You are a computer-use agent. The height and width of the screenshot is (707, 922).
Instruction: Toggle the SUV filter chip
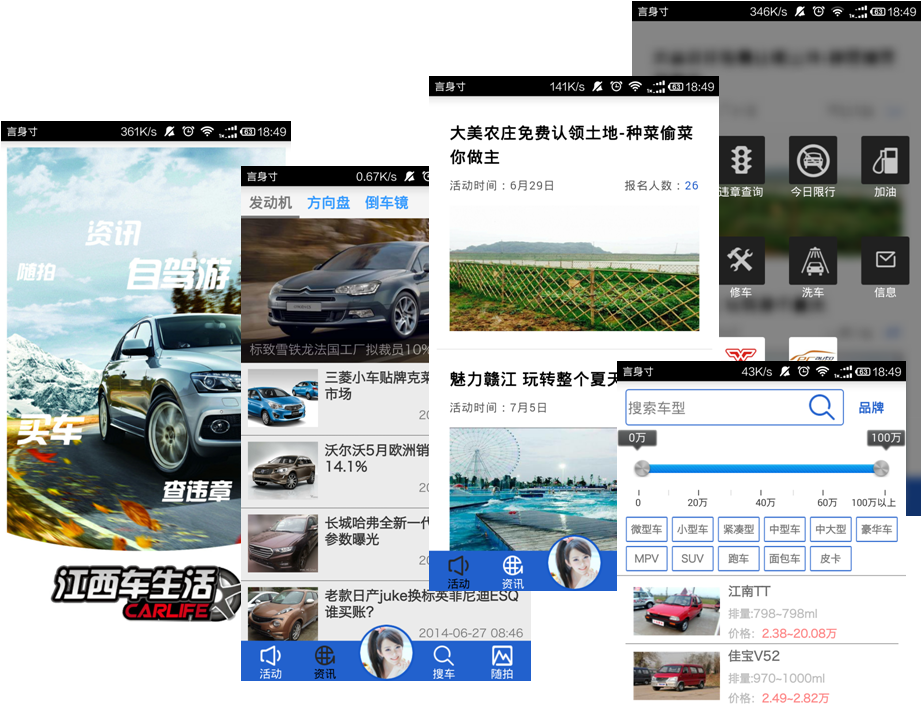click(x=692, y=559)
